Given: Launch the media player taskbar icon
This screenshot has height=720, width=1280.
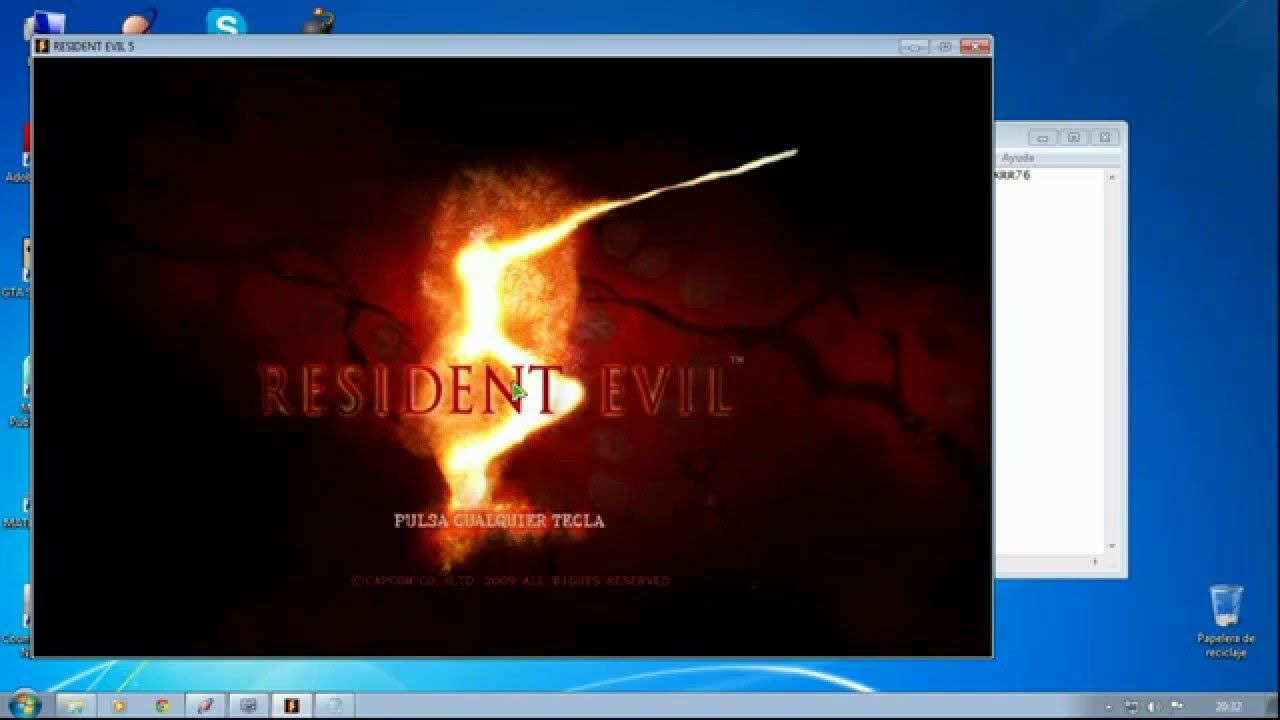Looking at the screenshot, I should (x=119, y=705).
